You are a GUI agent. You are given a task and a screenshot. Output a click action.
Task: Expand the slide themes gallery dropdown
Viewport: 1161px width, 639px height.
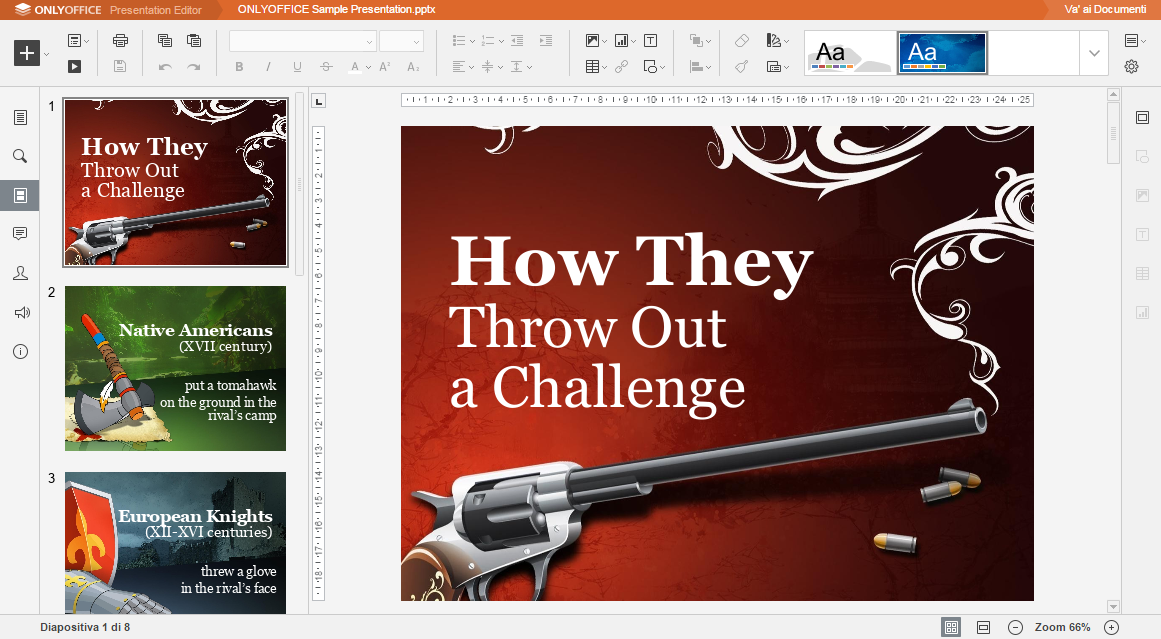[1094, 53]
